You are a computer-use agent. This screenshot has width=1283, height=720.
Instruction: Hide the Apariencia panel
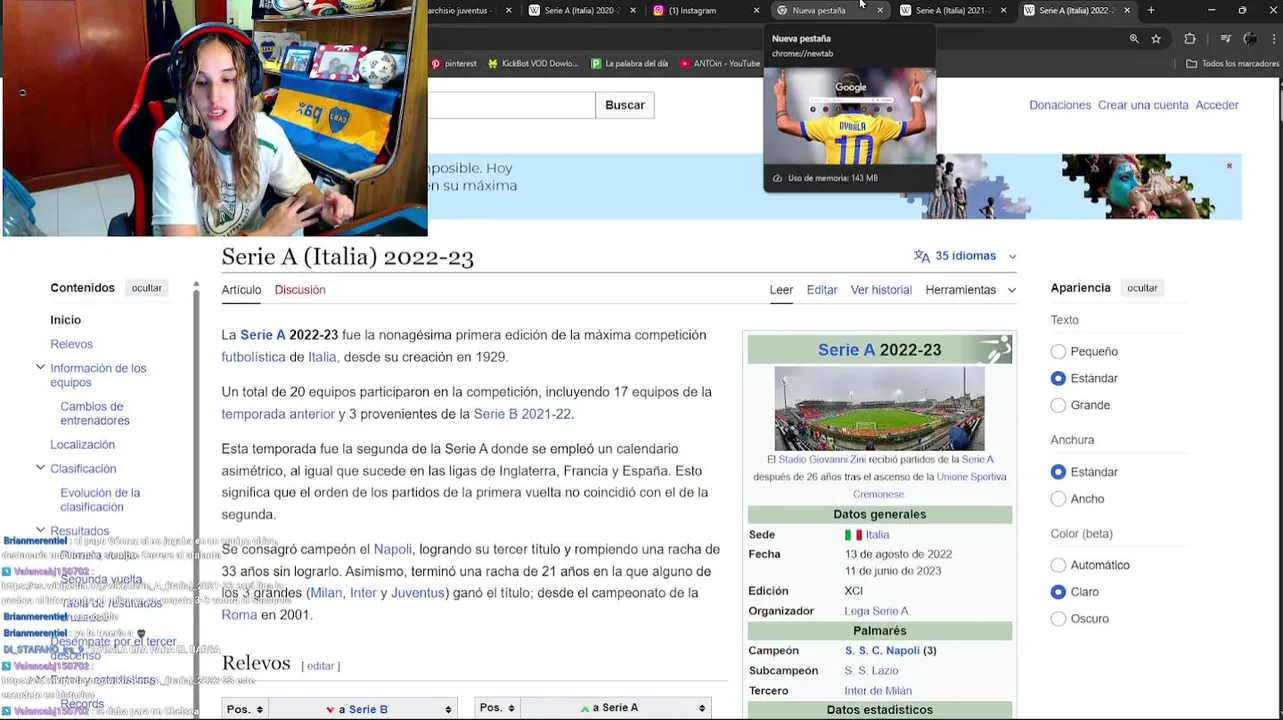coord(1142,288)
